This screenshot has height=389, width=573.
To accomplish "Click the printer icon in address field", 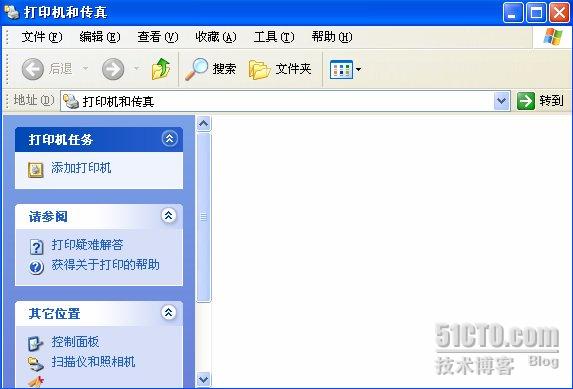I will point(71,101).
